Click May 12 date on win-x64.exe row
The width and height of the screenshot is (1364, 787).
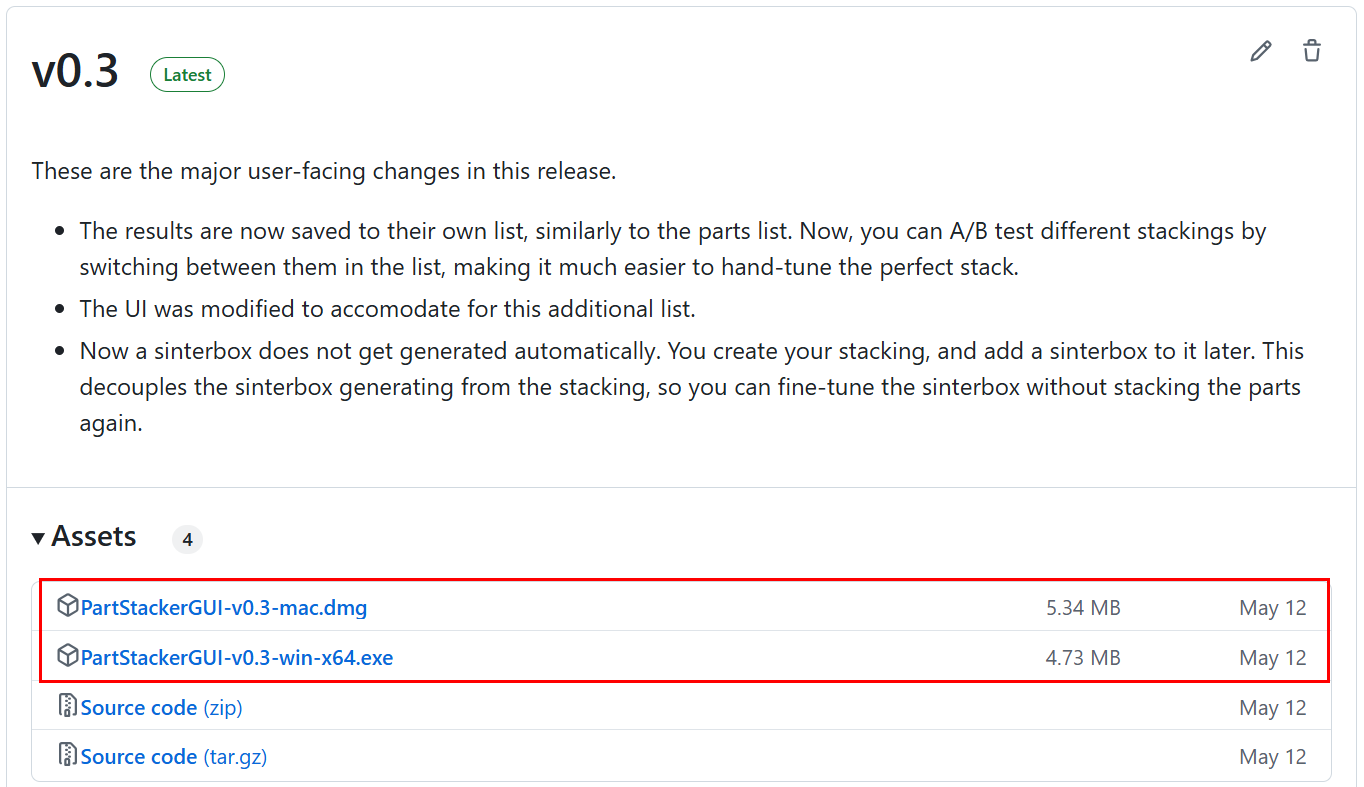[x=1272, y=658]
